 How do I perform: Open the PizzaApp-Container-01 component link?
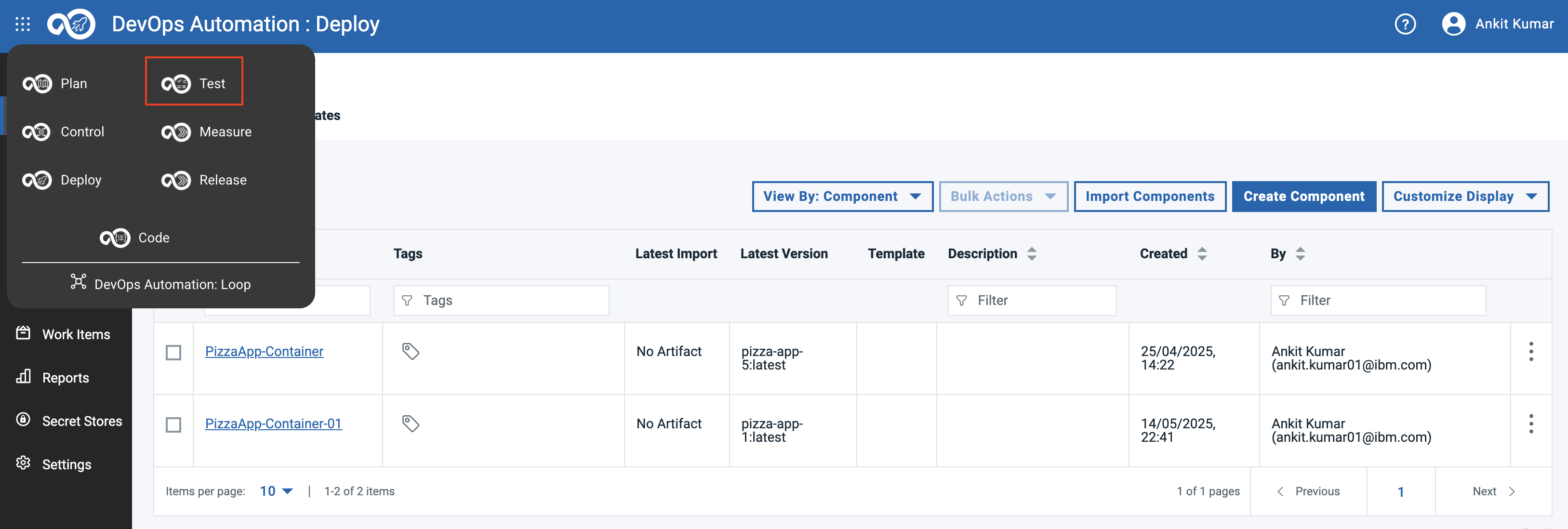(273, 423)
